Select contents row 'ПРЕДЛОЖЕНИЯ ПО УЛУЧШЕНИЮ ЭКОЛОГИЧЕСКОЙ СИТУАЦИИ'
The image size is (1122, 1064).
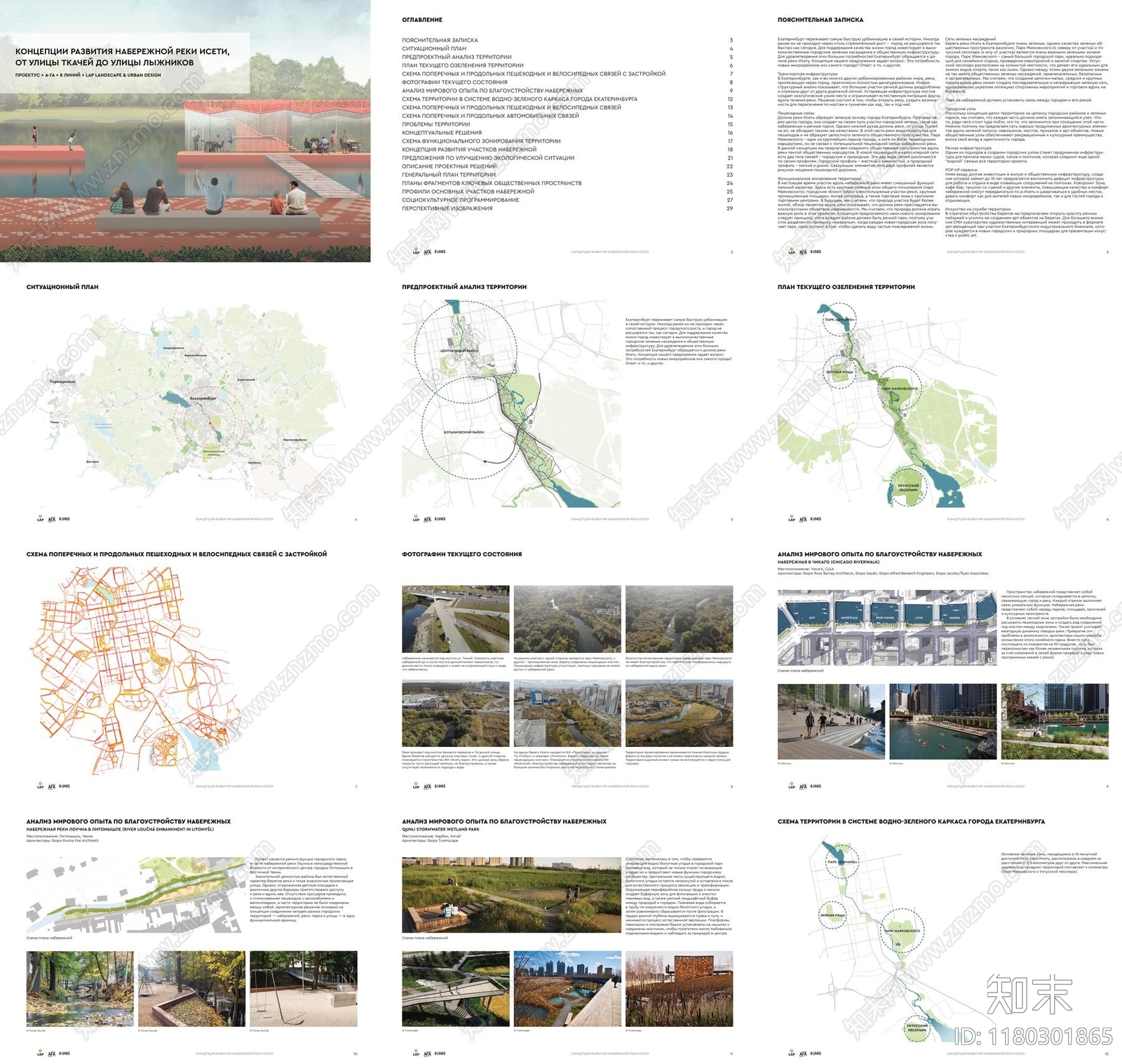coord(567,158)
